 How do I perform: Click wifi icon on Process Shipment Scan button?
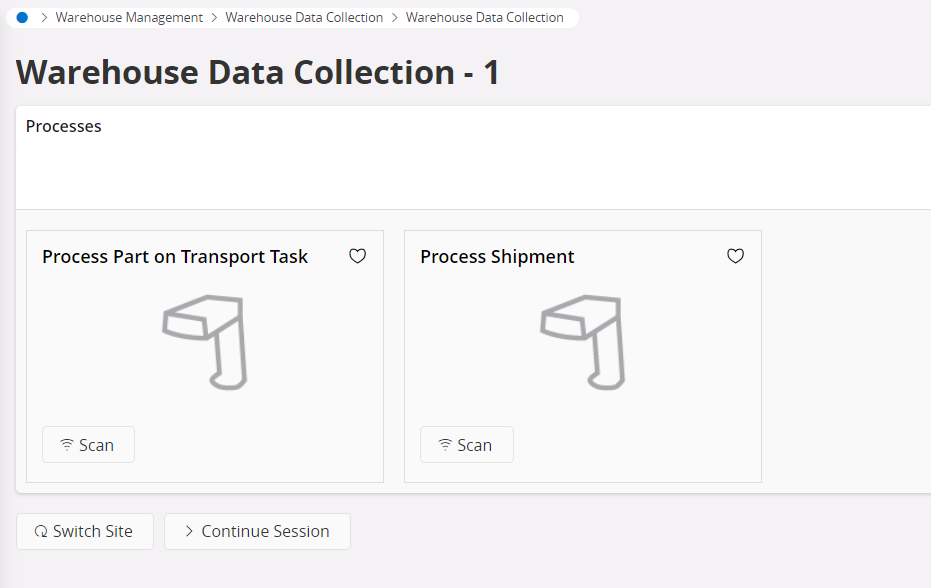click(x=445, y=444)
